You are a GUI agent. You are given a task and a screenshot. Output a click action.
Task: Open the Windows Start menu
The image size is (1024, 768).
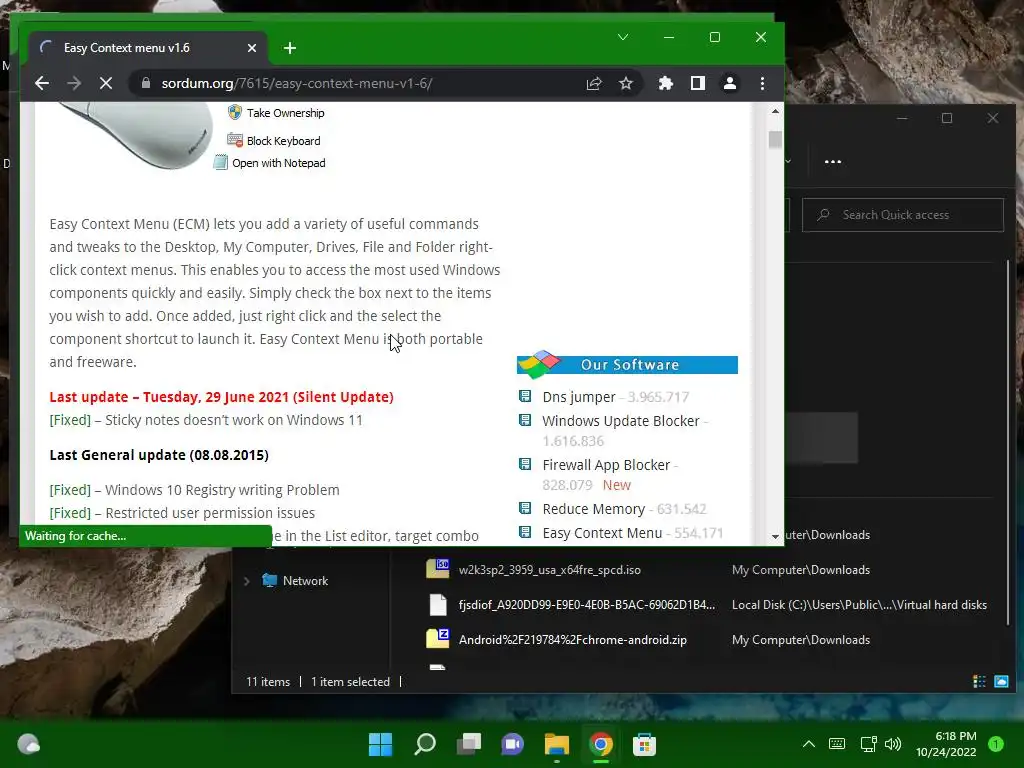(x=380, y=744)
